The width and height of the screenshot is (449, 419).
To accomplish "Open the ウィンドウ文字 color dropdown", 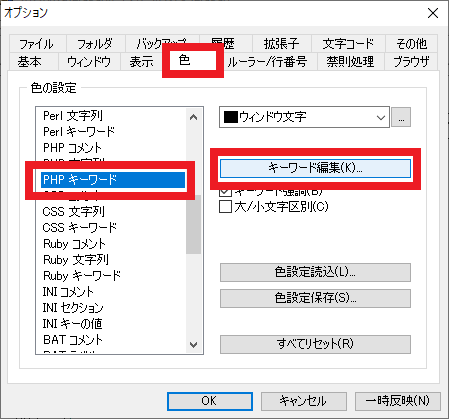I will (304, 117).
